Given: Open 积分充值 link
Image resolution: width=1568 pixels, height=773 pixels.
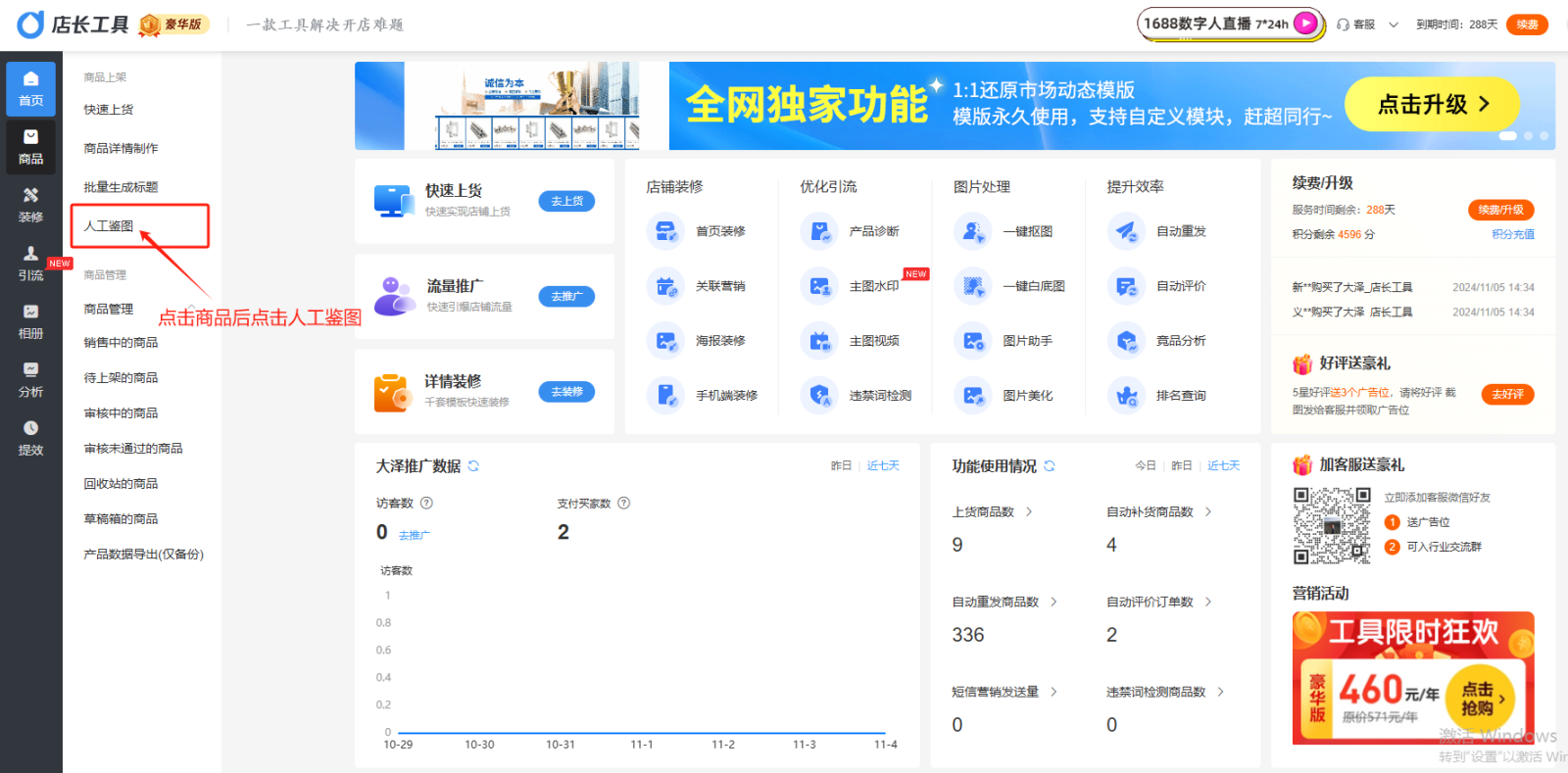Looking at the screenshot, I should pyautogui.click(x=1513, y=234).
